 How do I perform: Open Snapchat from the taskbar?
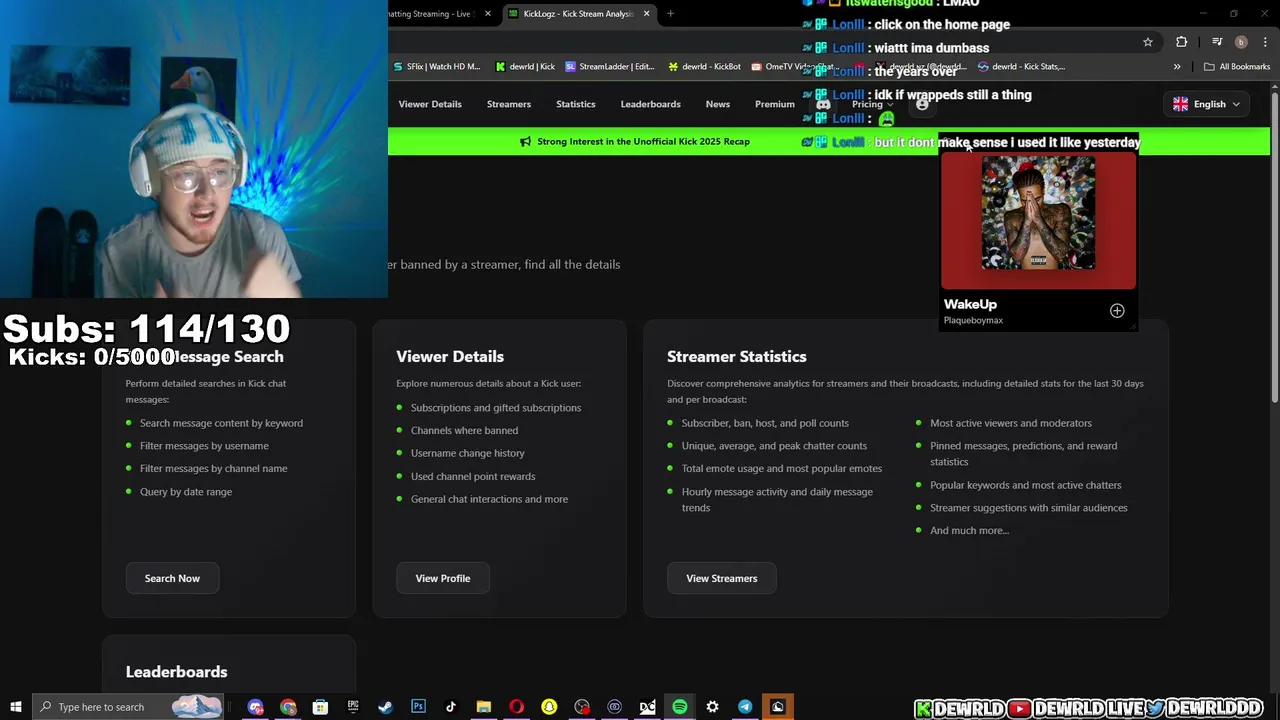[x=549, y=707]
